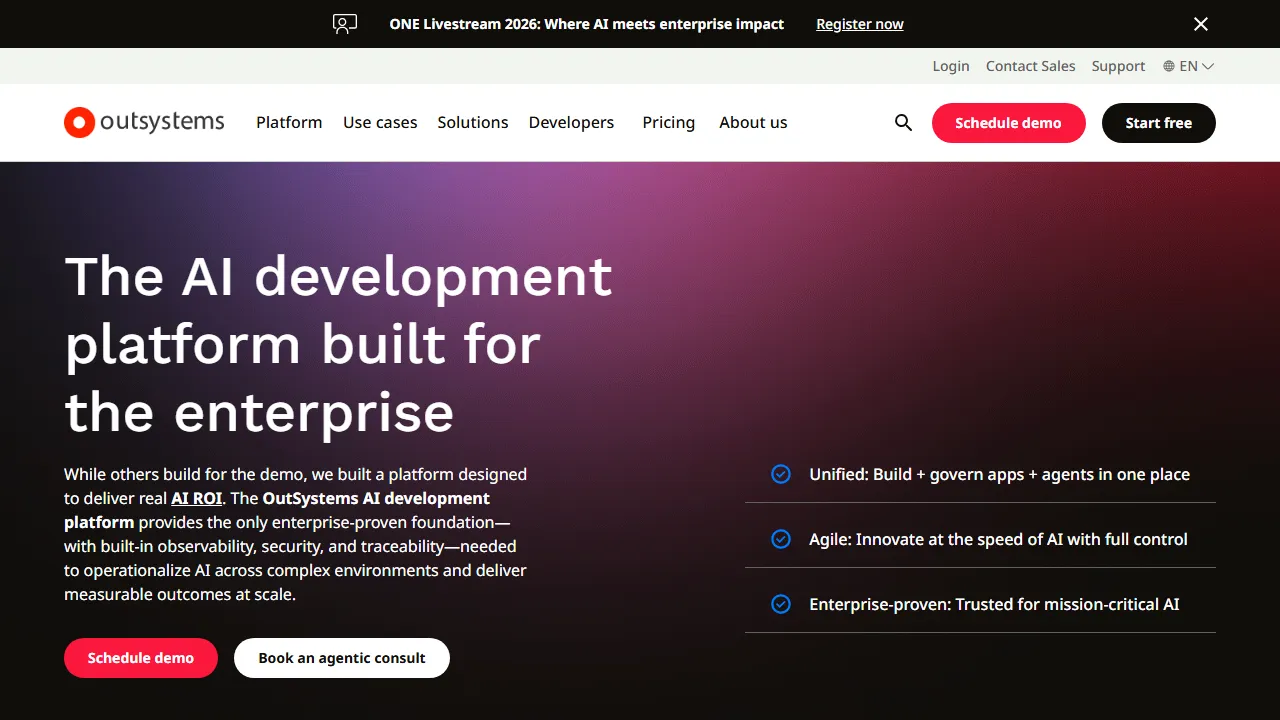The image size is (1280, 720).
Task: Click Register now link in banner
Action: tap(860, 24)
